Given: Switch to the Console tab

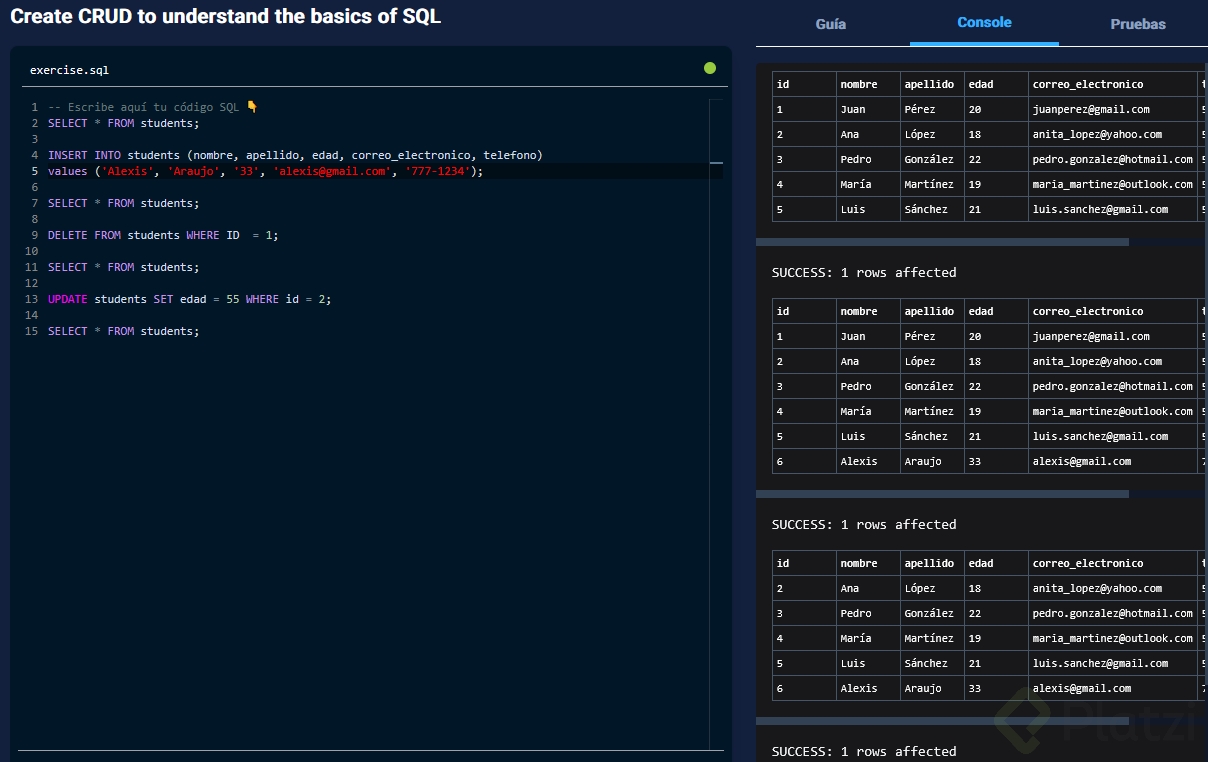Looking at the screenshot, I should tap(984, 22).
